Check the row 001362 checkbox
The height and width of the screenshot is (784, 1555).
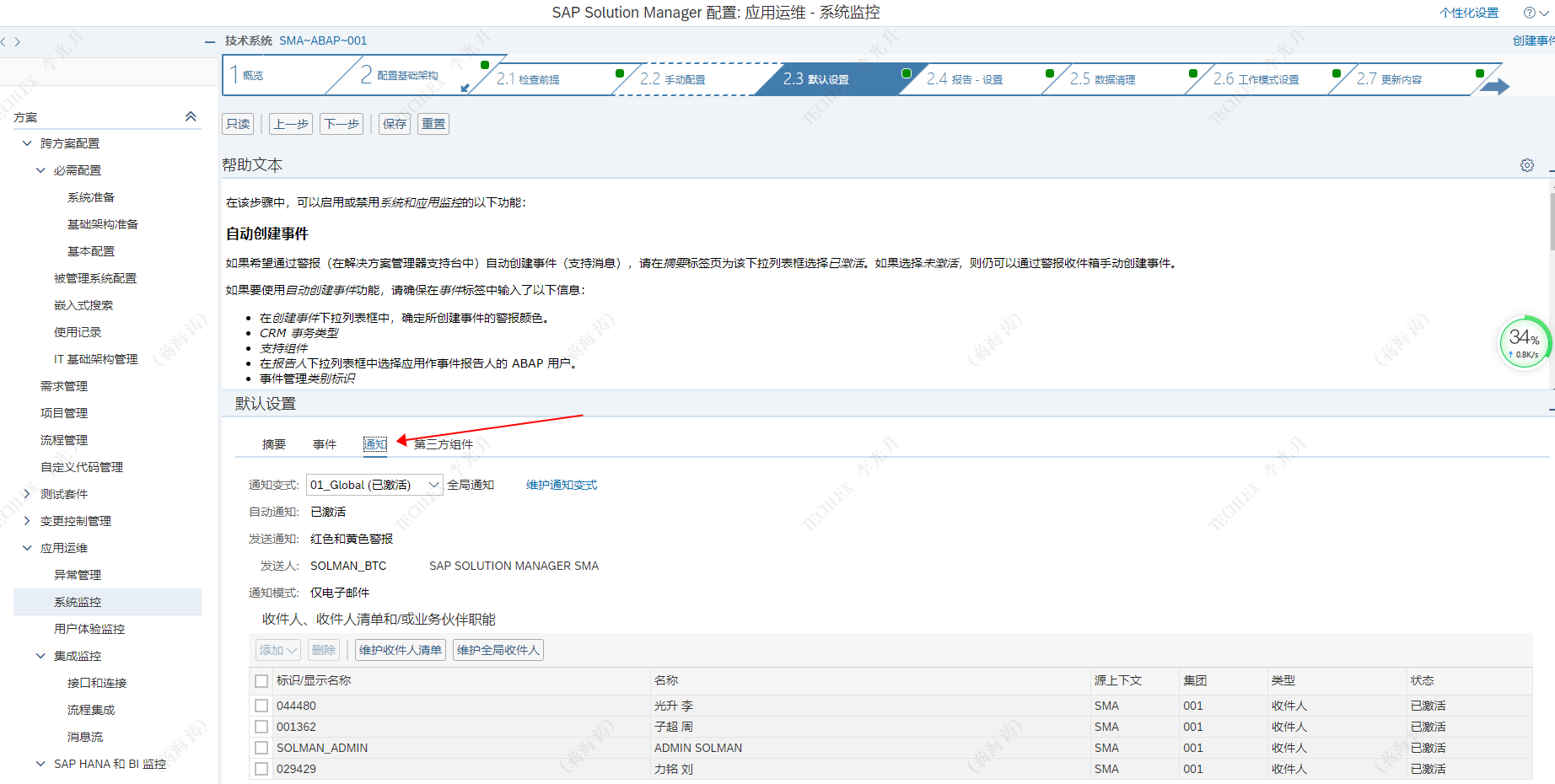point(261,727)
